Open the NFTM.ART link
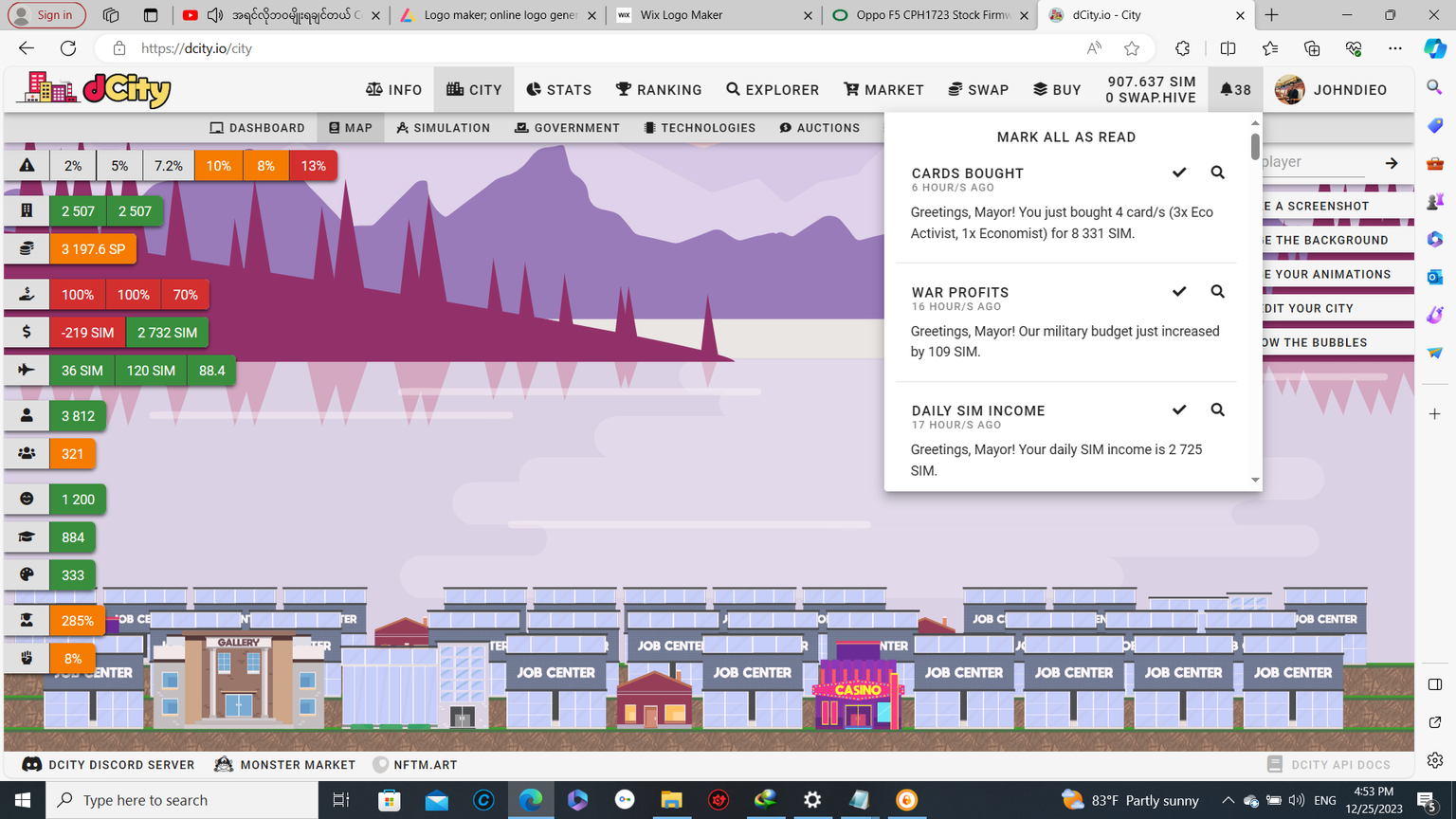Screen dimensions: 1456x819 click(415, 765)
